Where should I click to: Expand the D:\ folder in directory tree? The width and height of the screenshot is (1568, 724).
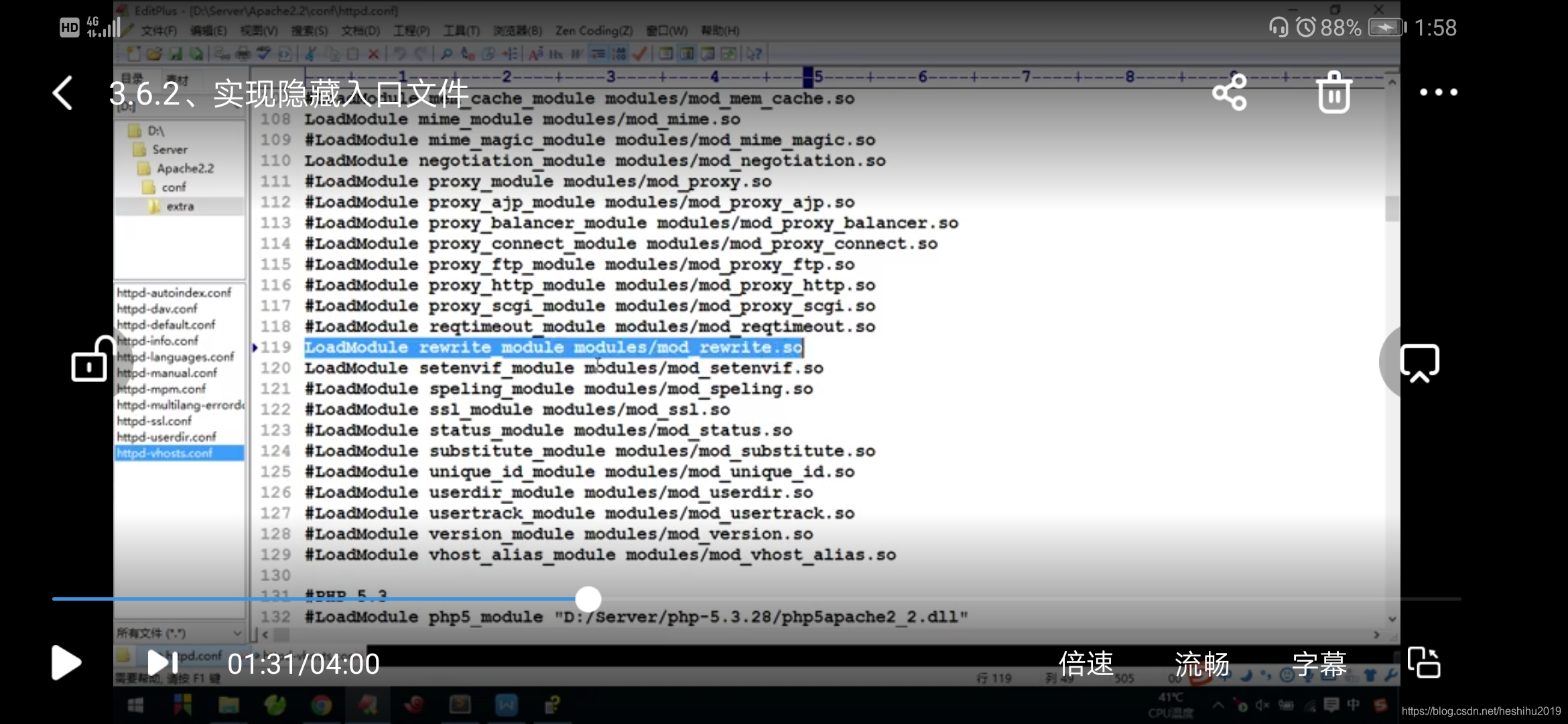pos(147,131)
